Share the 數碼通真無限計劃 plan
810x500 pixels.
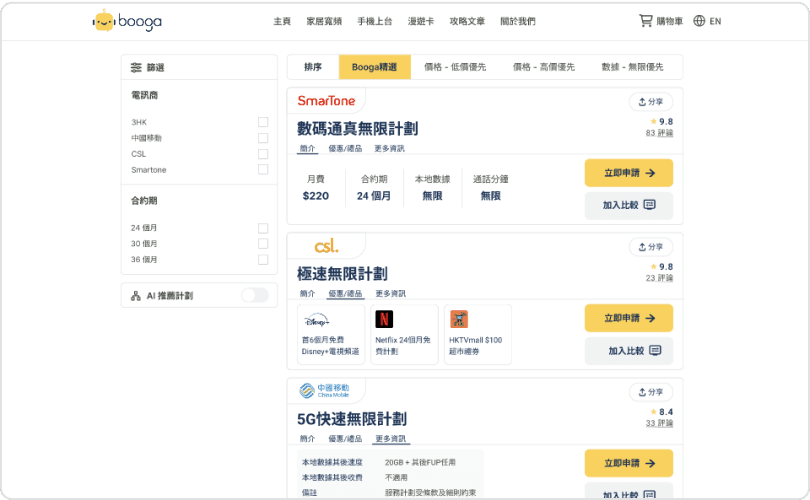651,102
